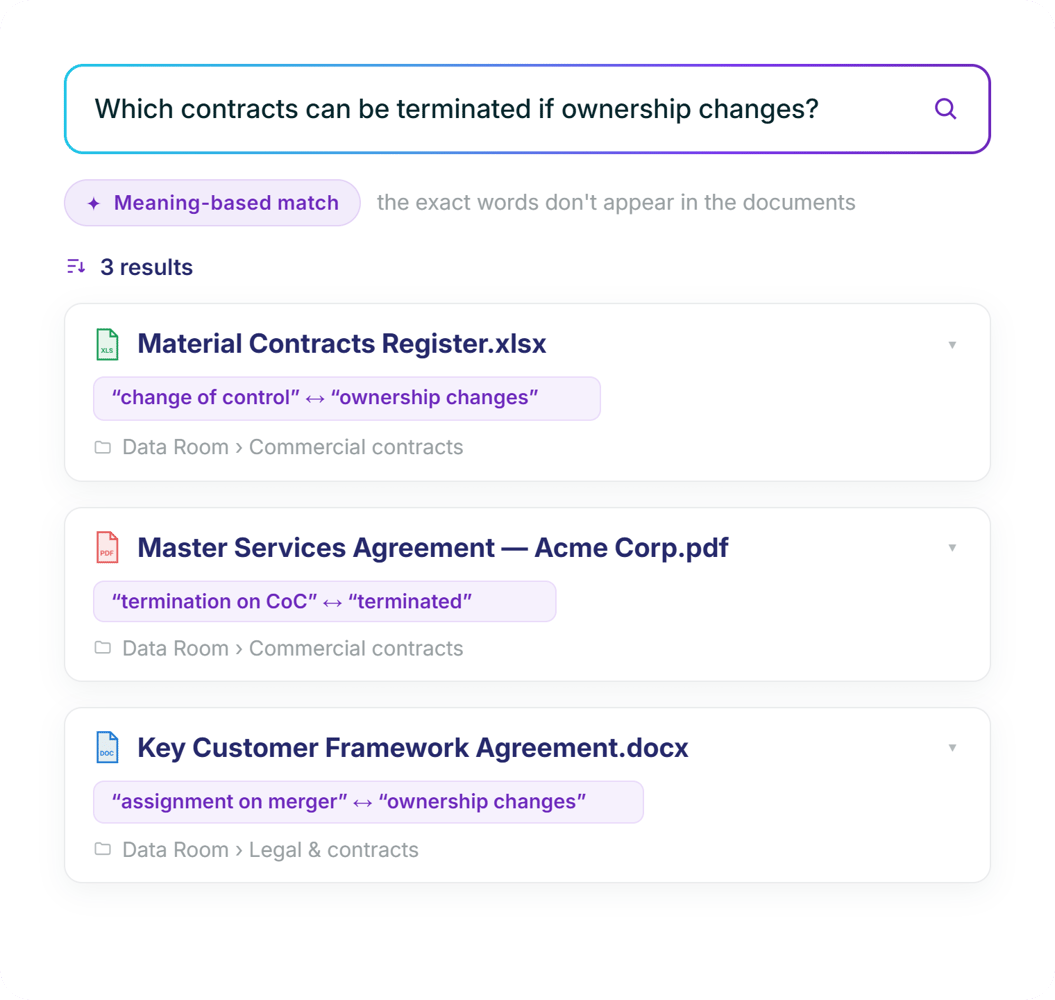The height and width of the screenshot is (1000, 1055).
Task: Open Master Services Agreement — Acme Corp.pdf
Action: click(433, 548)
